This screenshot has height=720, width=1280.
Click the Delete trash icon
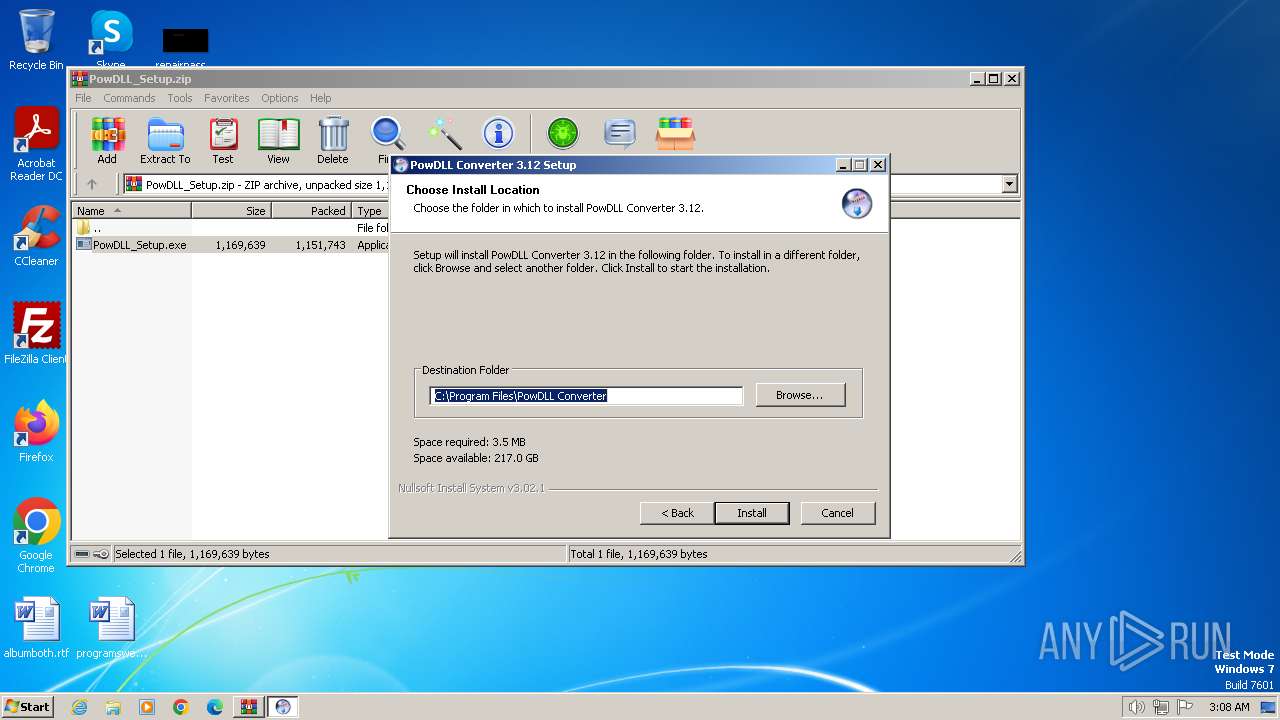click(333, 140)
